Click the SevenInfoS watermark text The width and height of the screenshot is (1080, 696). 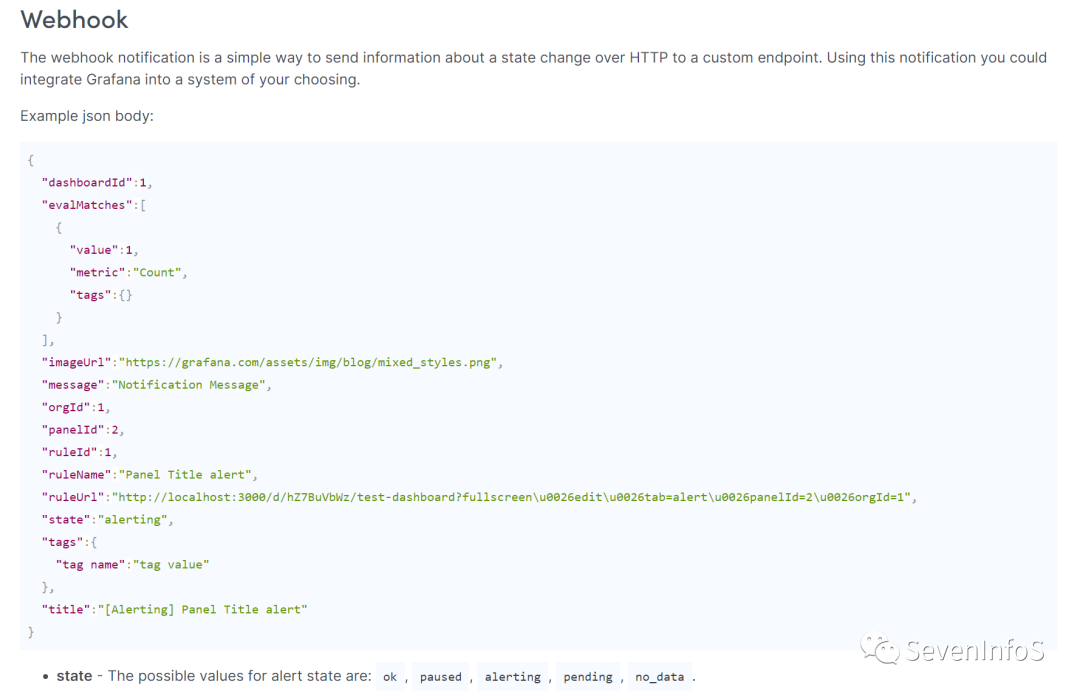pos(975,652)
